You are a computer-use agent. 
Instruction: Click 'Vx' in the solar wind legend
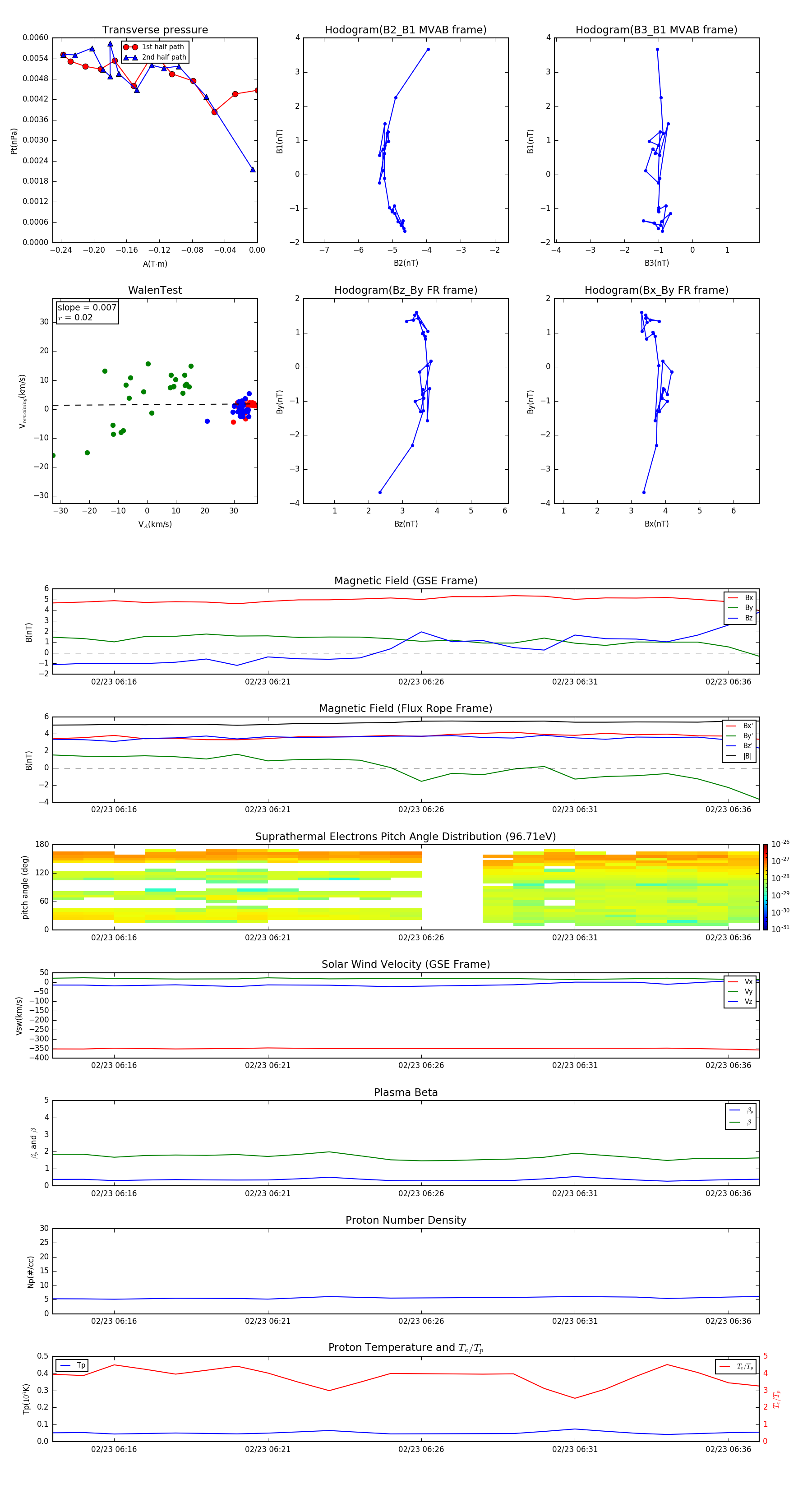pos(748,981)
